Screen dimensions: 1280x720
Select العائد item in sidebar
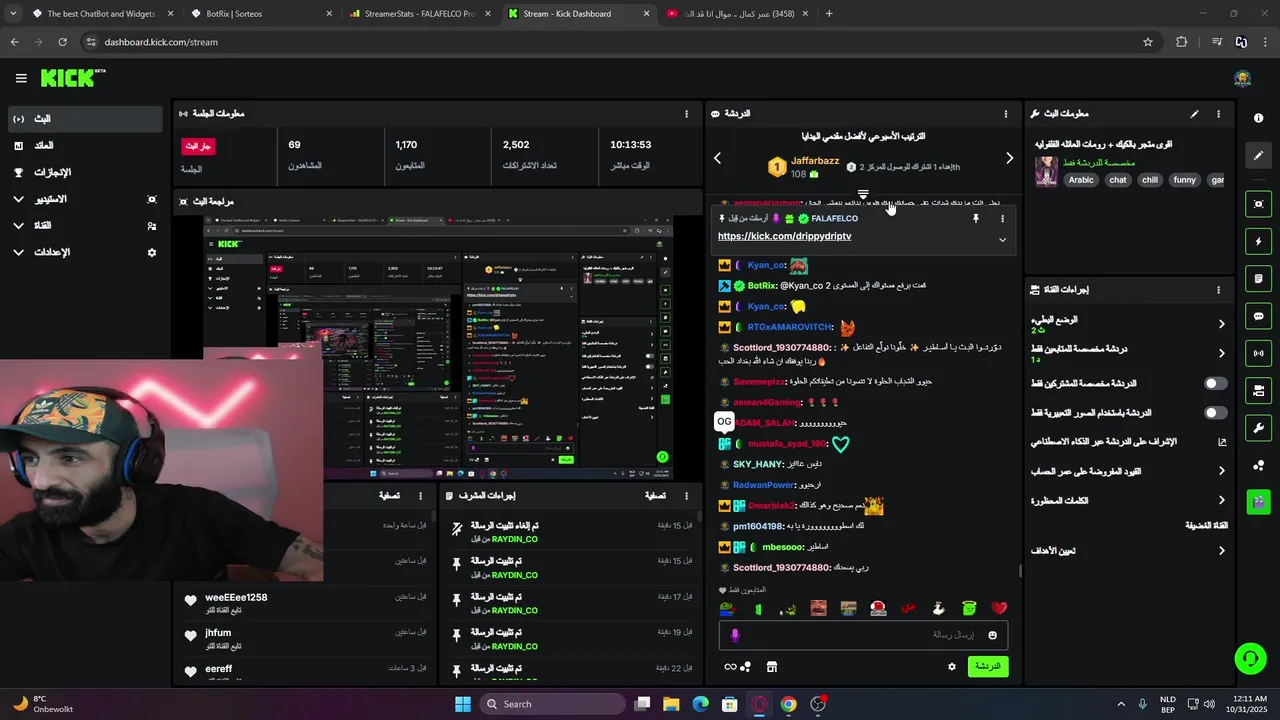83,145
